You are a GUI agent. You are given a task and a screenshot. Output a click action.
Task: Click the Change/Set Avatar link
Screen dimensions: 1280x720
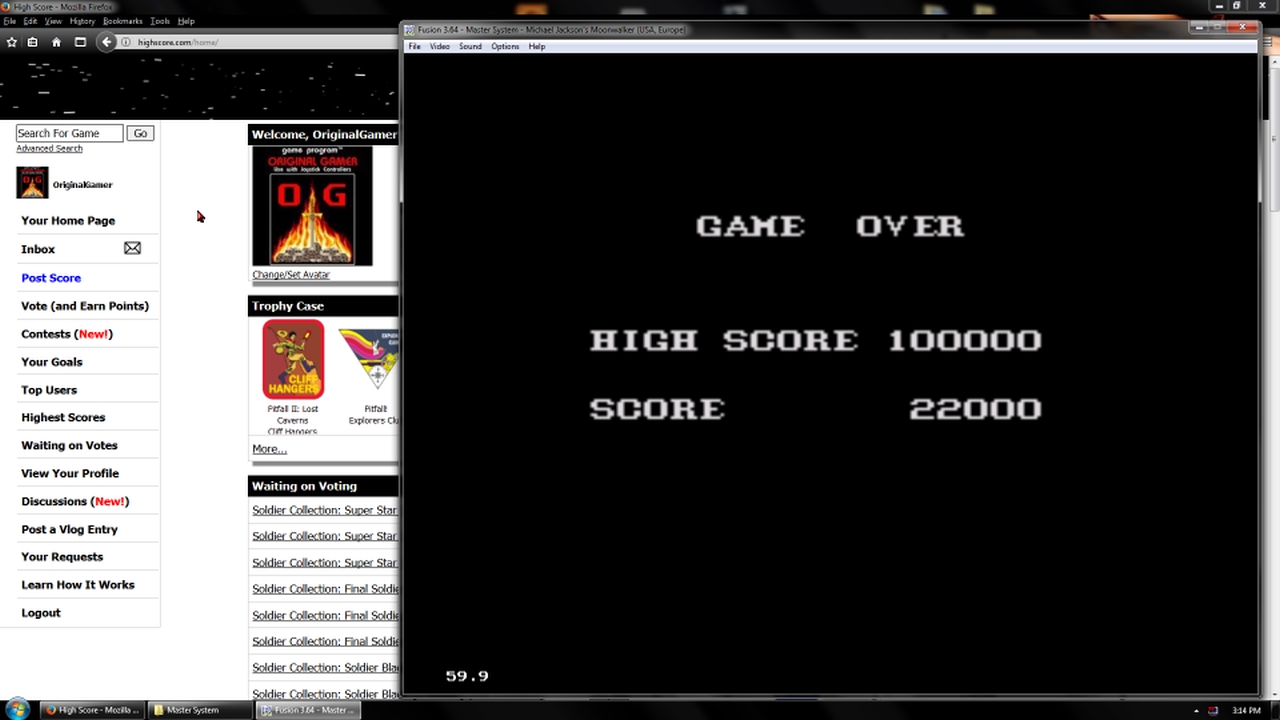290,275
